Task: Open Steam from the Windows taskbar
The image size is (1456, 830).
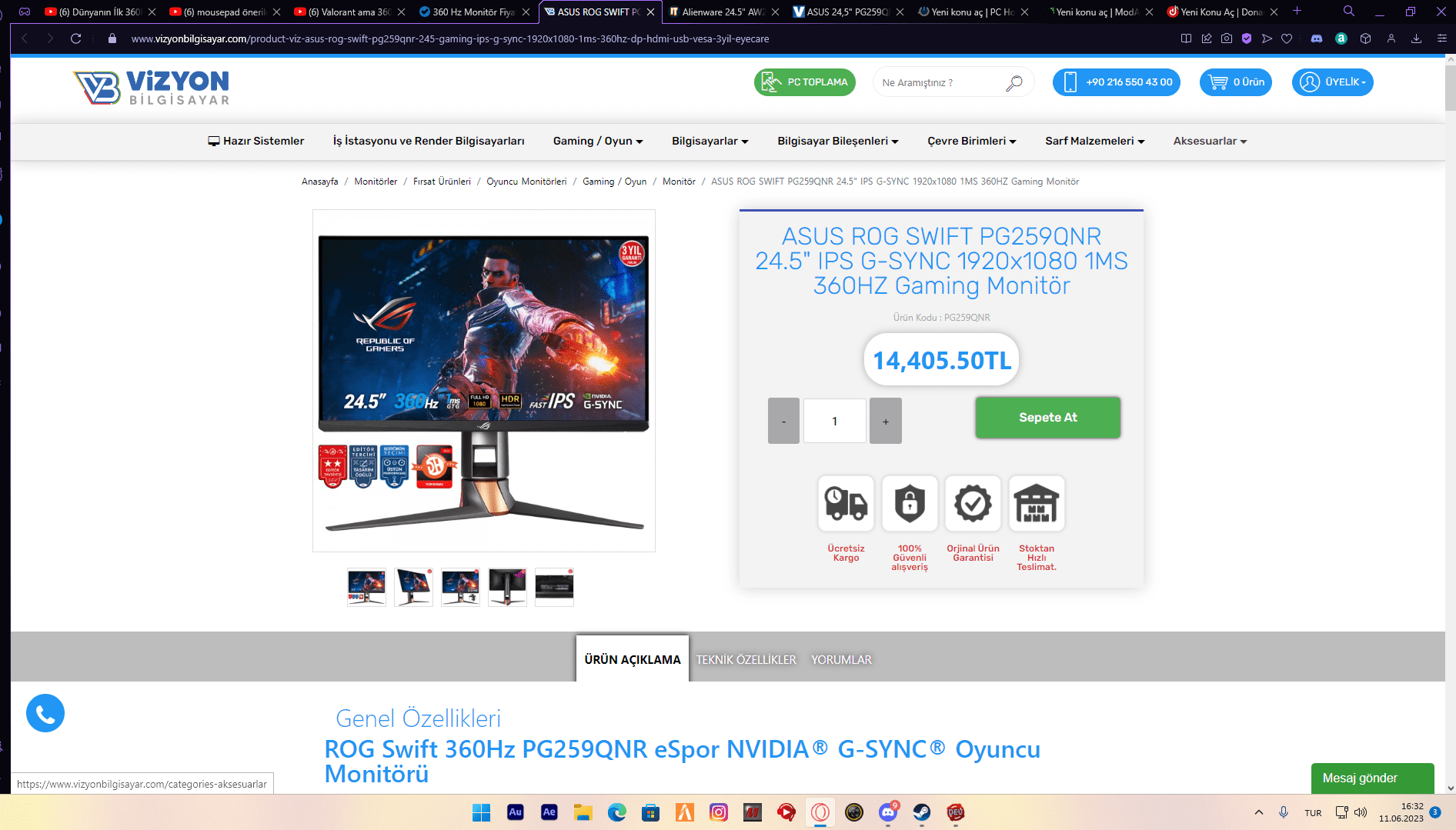Action: [921, 812]
